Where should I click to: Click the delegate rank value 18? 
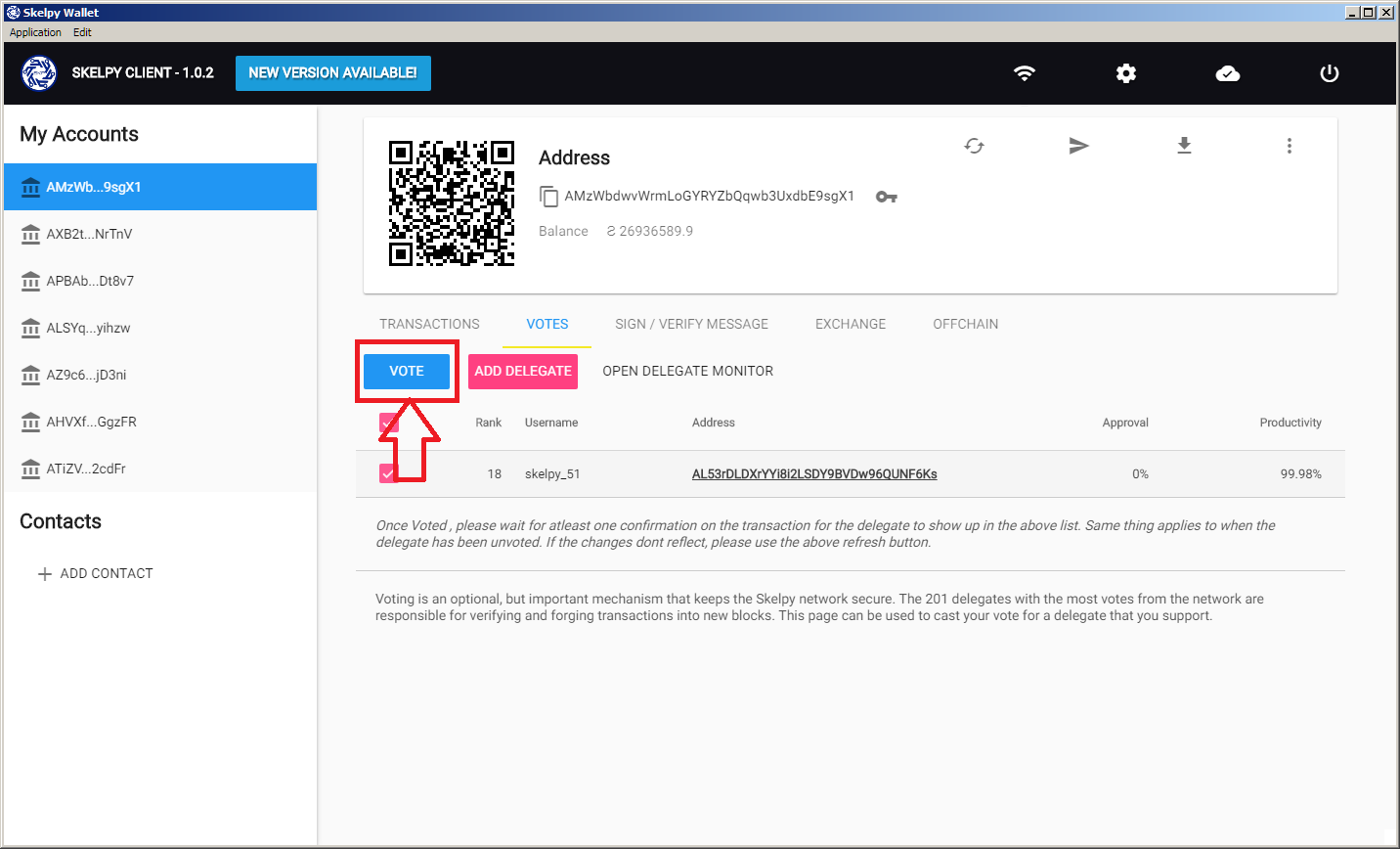point(495,474)
